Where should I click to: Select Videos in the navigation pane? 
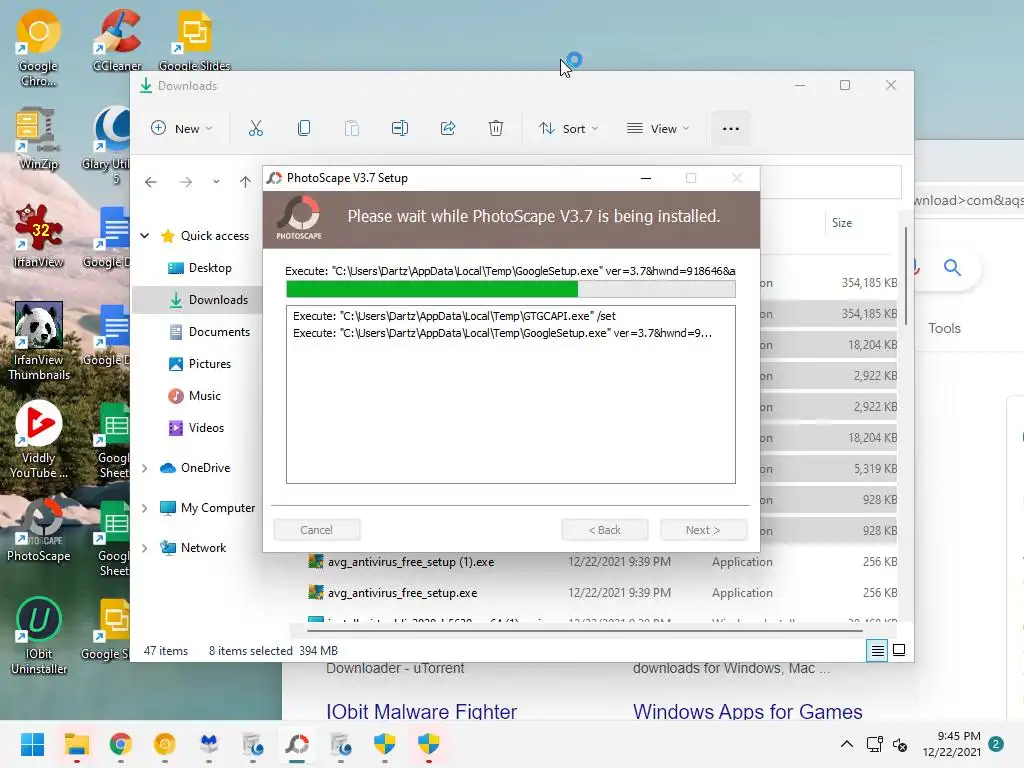pyautogui.click(x=198, y=428)
